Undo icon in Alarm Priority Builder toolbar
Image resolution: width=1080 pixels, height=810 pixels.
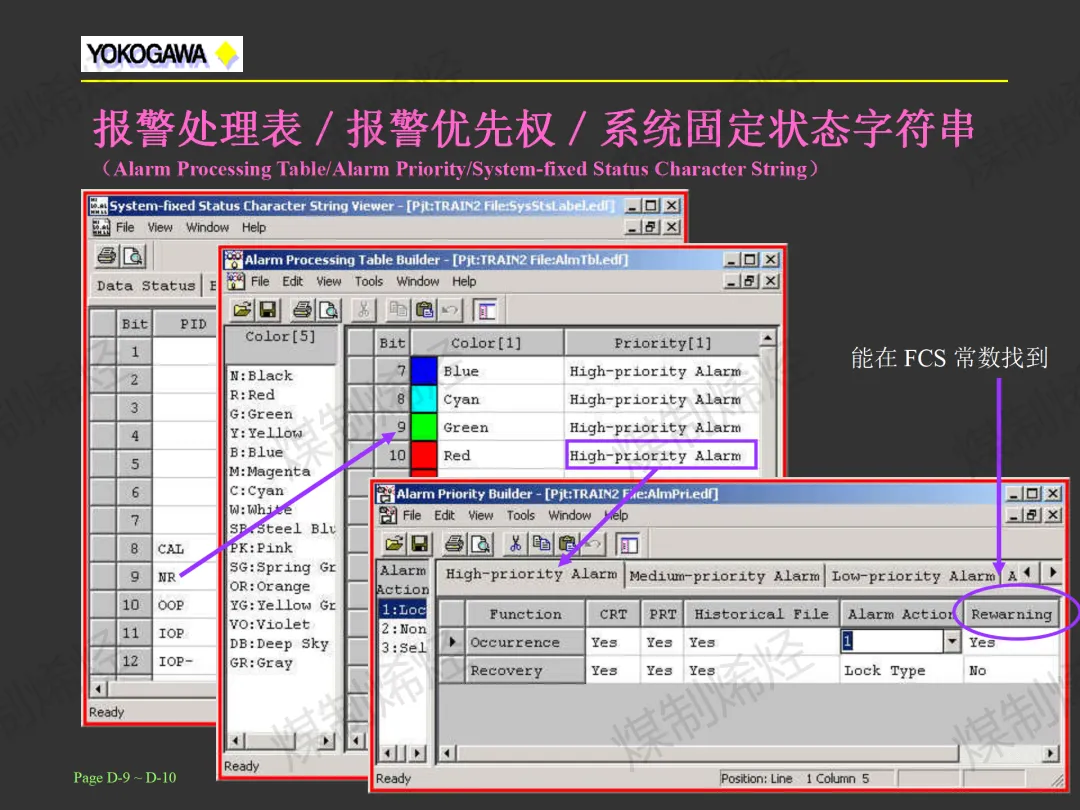click(592, 544)
